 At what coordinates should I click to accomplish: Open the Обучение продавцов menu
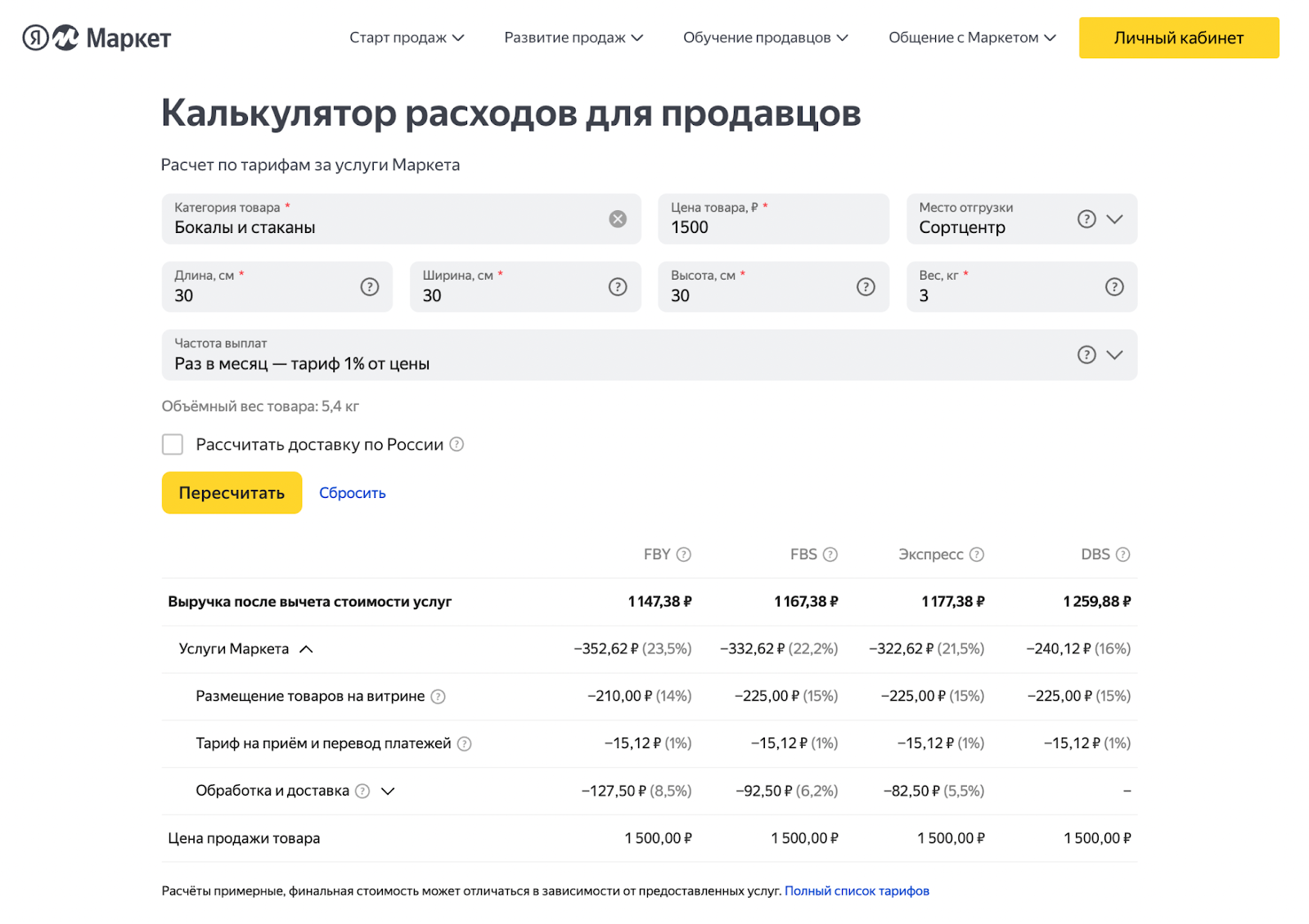(x=765, y=38)
